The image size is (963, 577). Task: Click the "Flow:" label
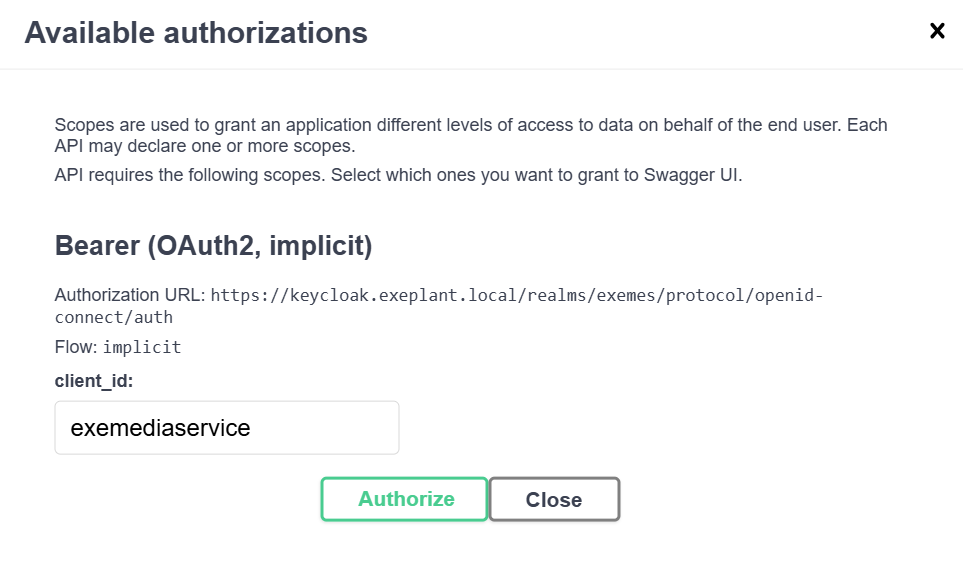coord(76,347)
